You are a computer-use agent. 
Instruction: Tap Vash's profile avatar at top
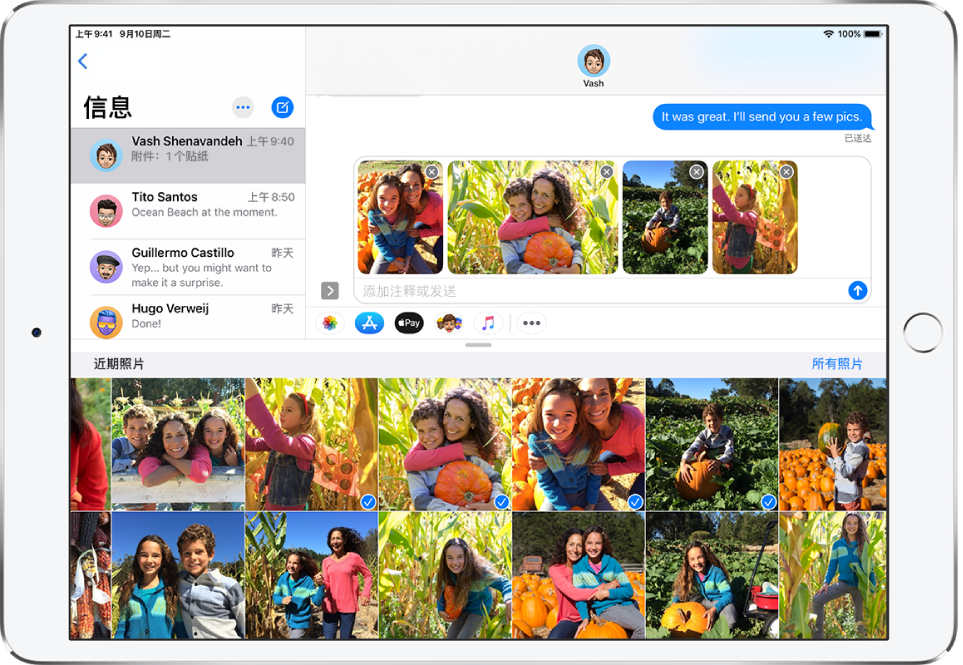point(593,61)
